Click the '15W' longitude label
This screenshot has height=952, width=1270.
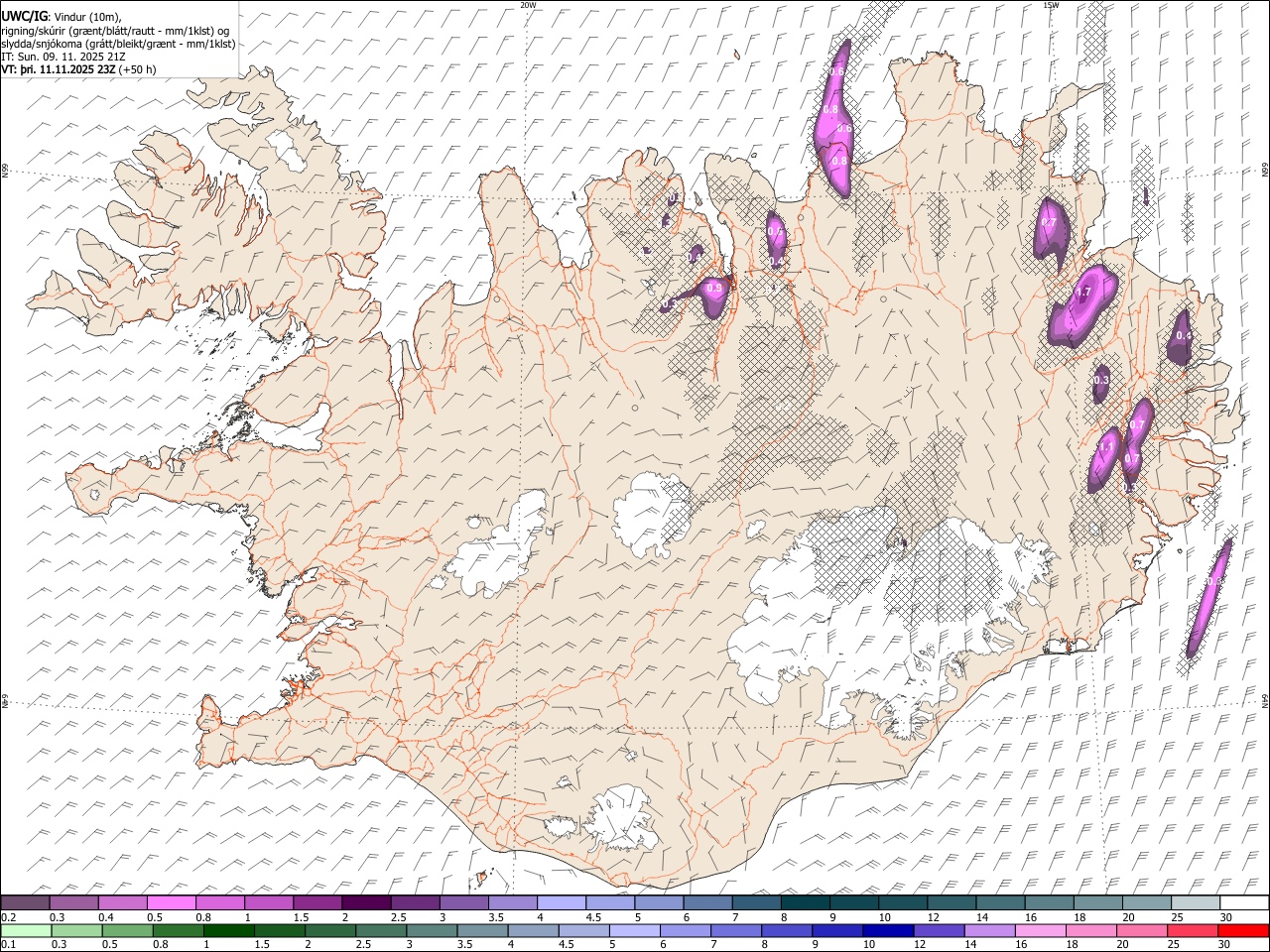[x=1051, y=5]
